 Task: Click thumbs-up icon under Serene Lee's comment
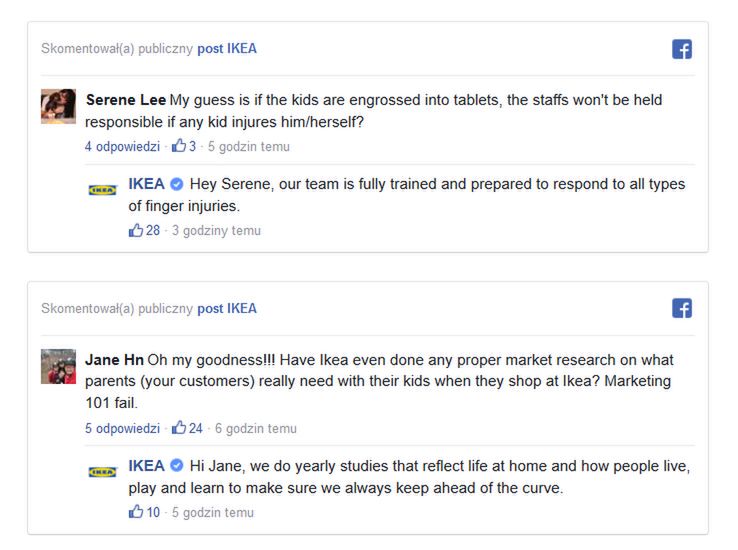180,146
